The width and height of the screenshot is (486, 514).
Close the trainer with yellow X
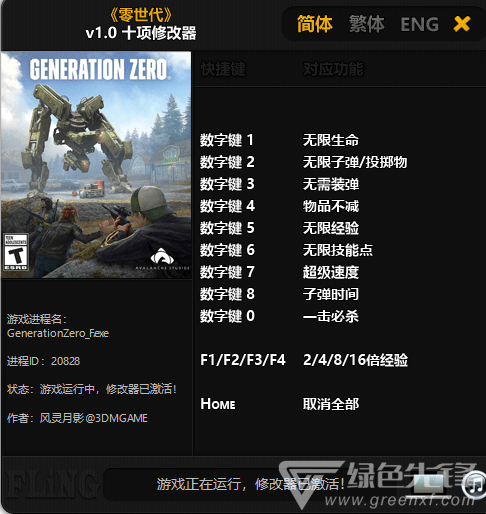click(x=462, y=24)
